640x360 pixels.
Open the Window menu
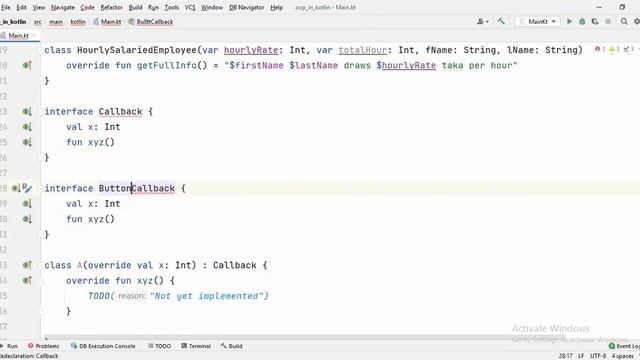[212, 7]
